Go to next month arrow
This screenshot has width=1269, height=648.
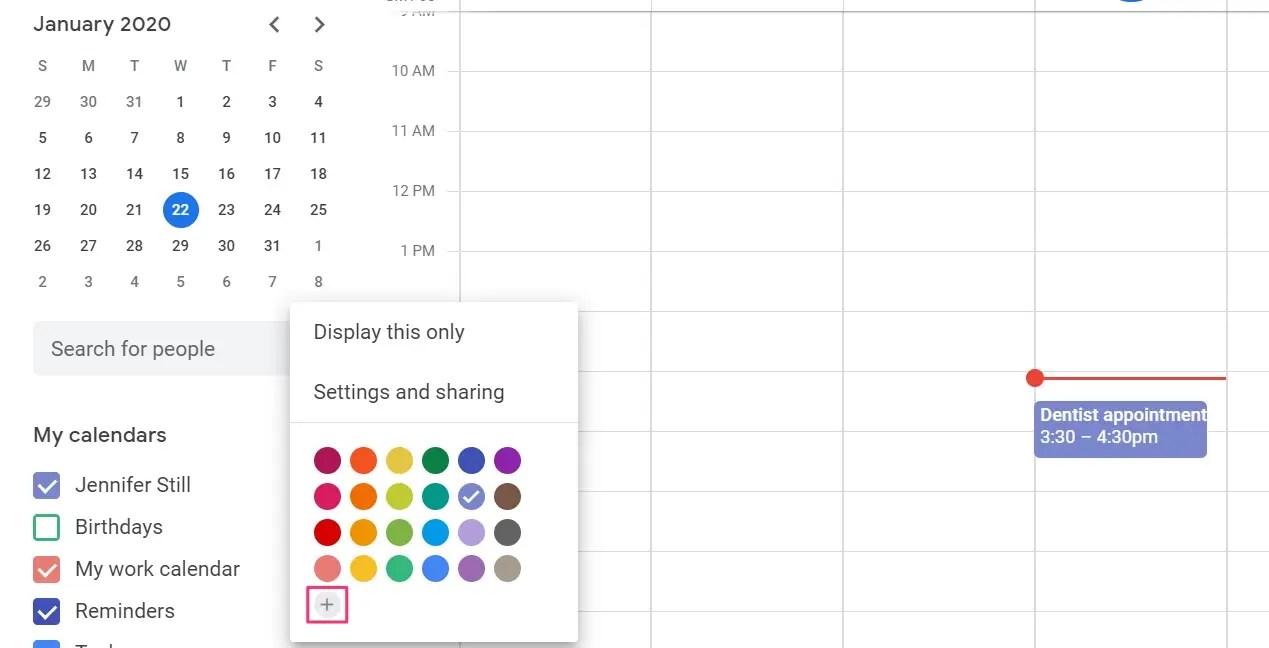tap(319, 25)
